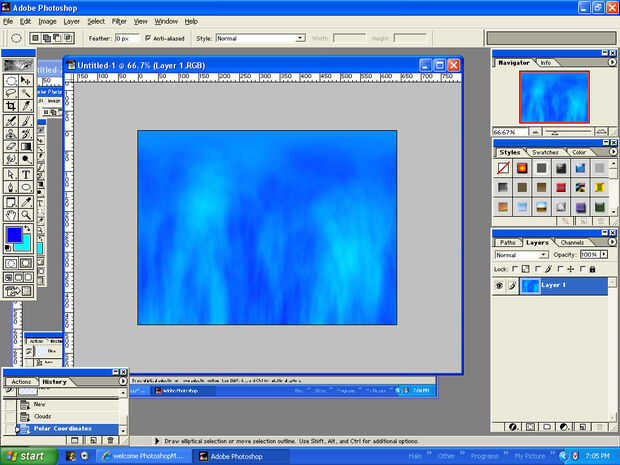Switch to Quick Mask mode
This screenshot has width=620, height=465.
tap(26, 263)
